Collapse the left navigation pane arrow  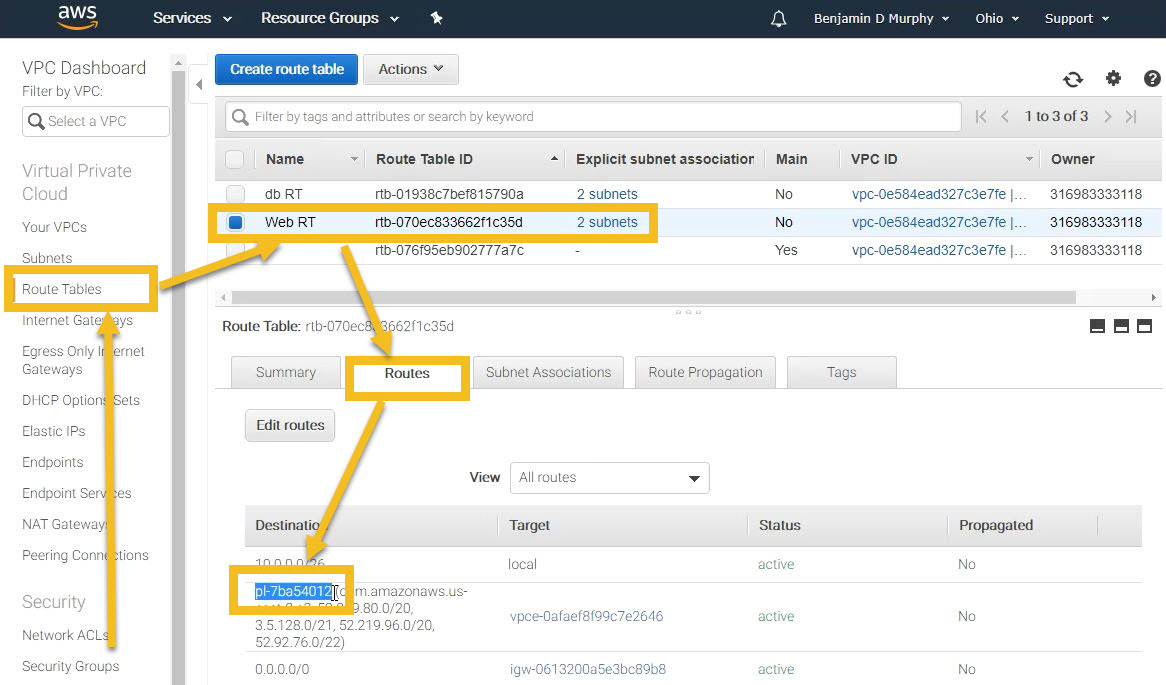[199, 85]
